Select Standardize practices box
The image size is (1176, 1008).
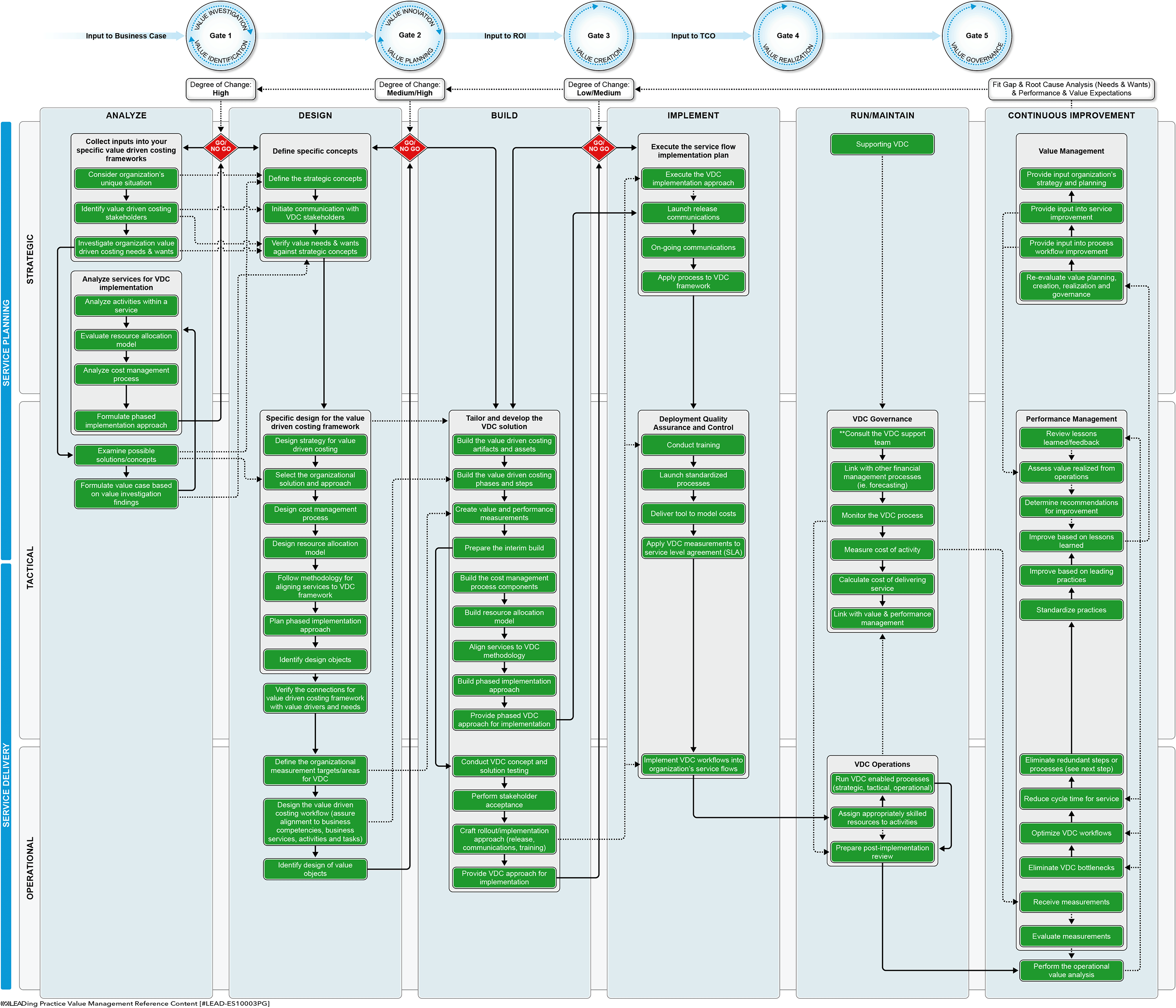(1071, 610)
